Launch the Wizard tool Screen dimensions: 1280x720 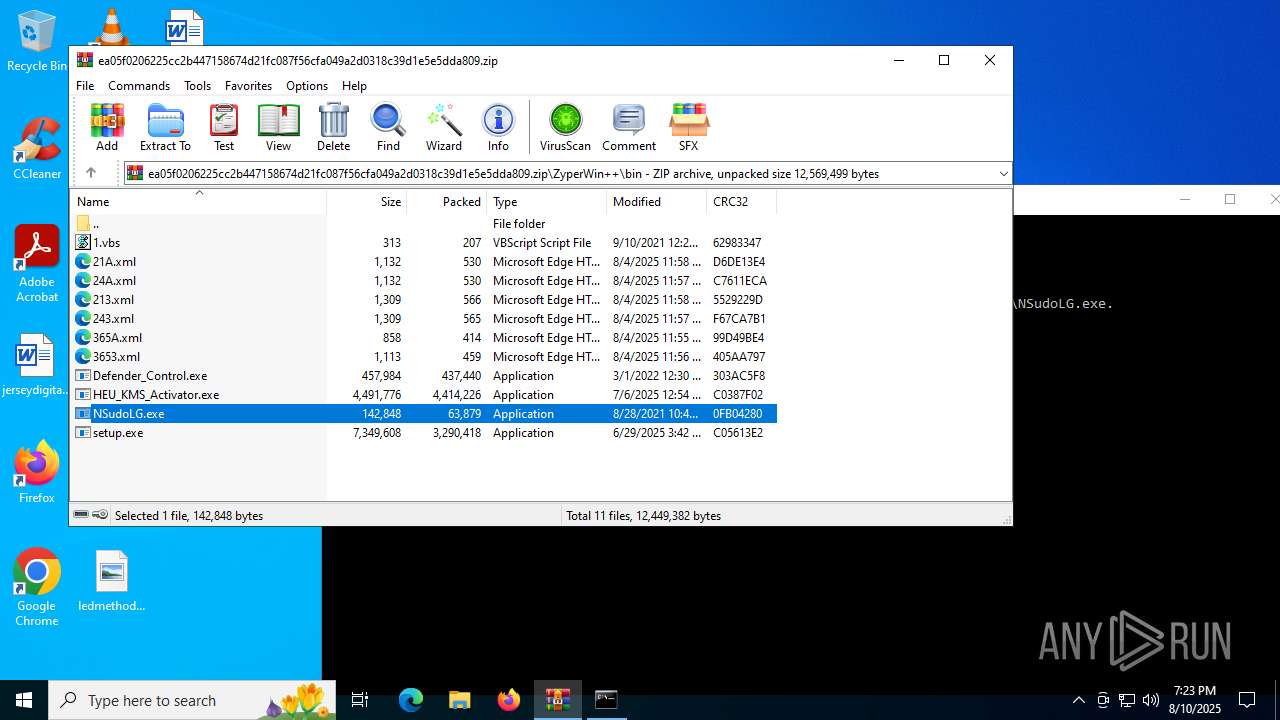444,127
